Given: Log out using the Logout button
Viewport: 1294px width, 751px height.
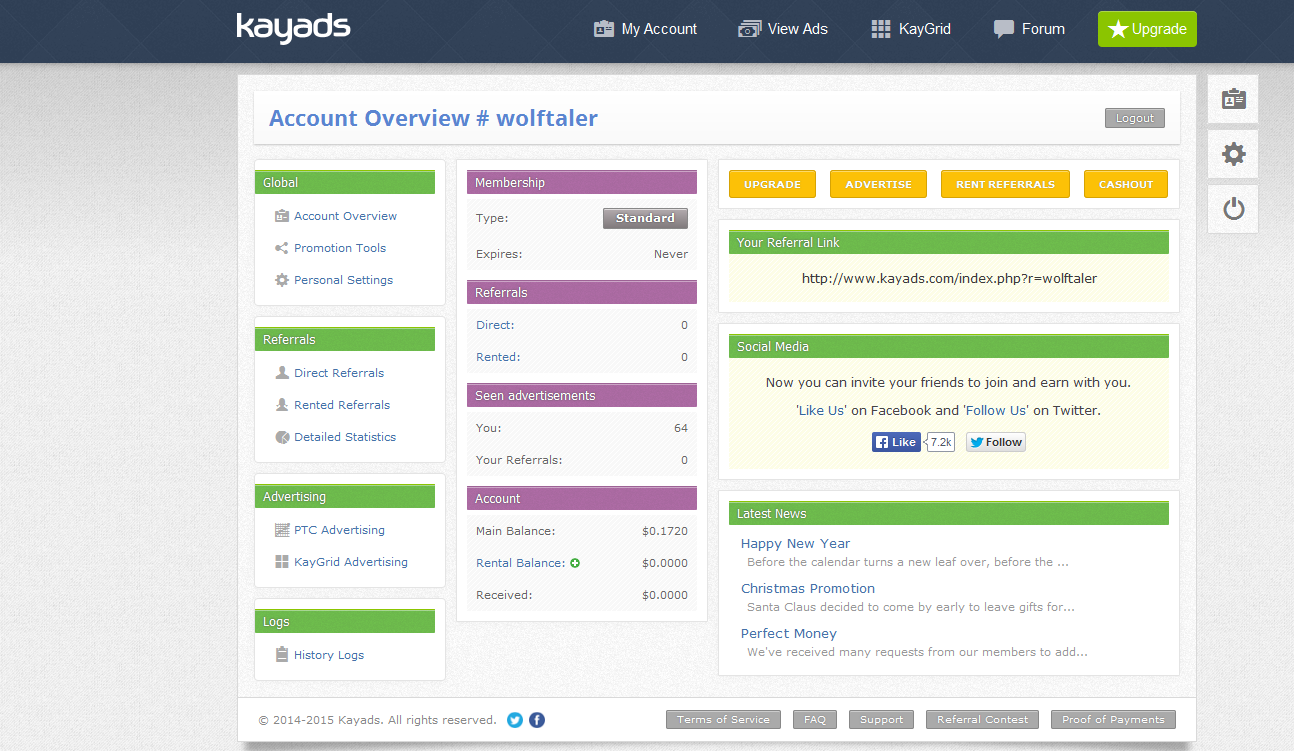Looking at the screenshot, I should pos(1135,118).
